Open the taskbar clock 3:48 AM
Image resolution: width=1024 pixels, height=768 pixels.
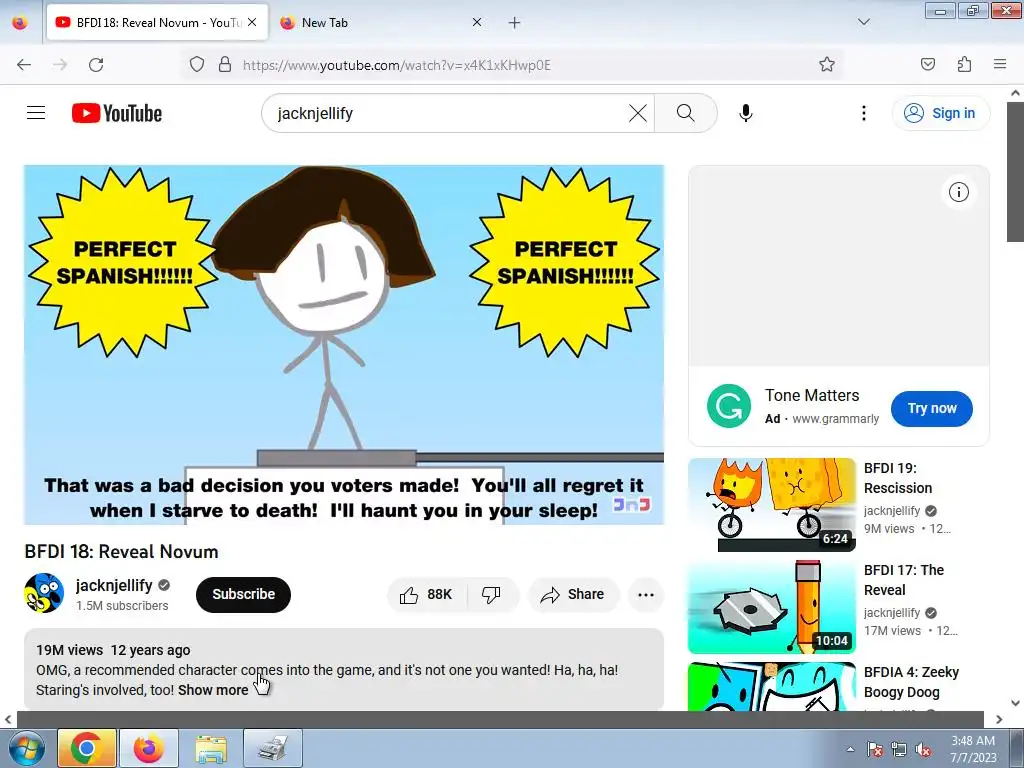pos(973,748)
